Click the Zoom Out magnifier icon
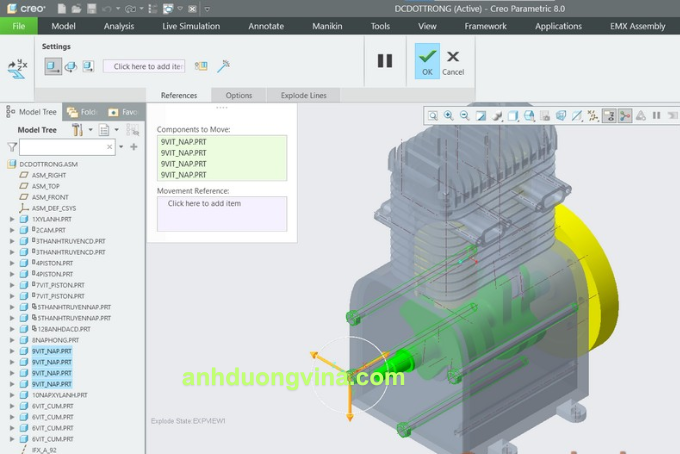 (465, 115)
